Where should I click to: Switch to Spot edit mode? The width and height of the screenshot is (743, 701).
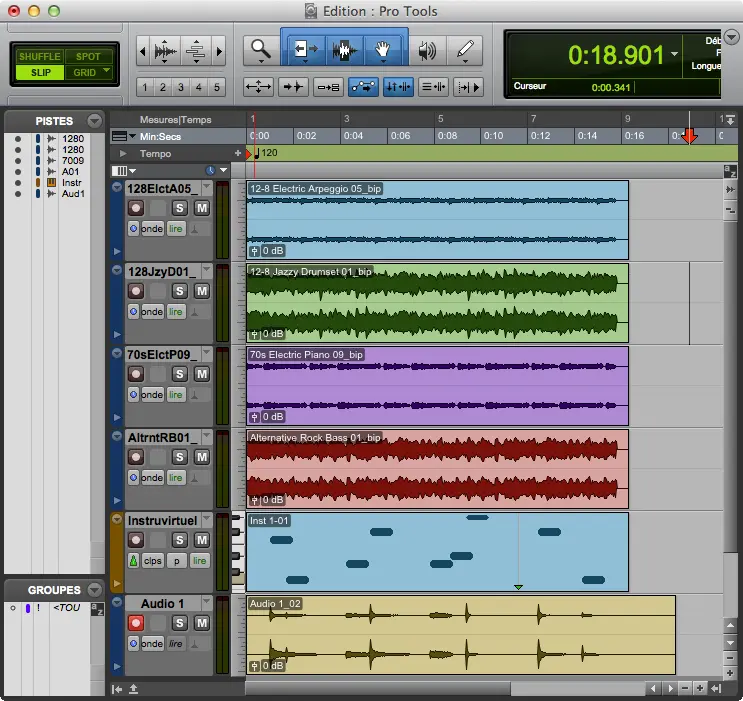tap(88, 57)
